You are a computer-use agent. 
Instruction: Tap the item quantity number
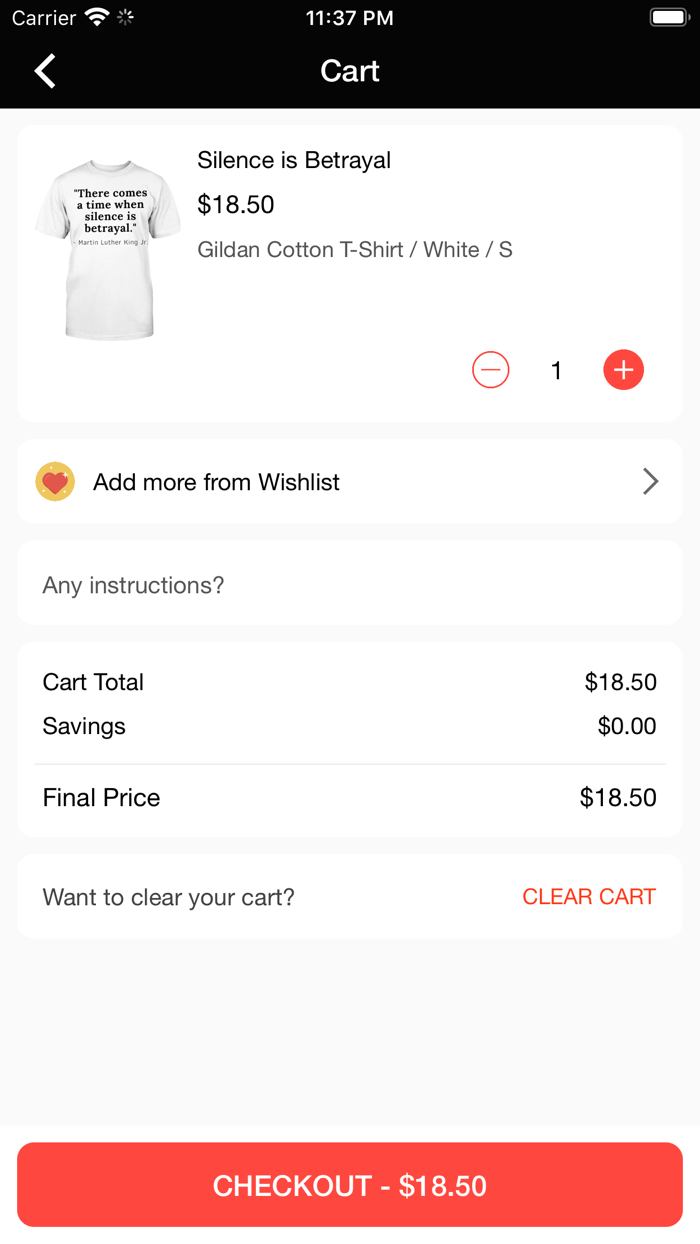tap(556, 371)
